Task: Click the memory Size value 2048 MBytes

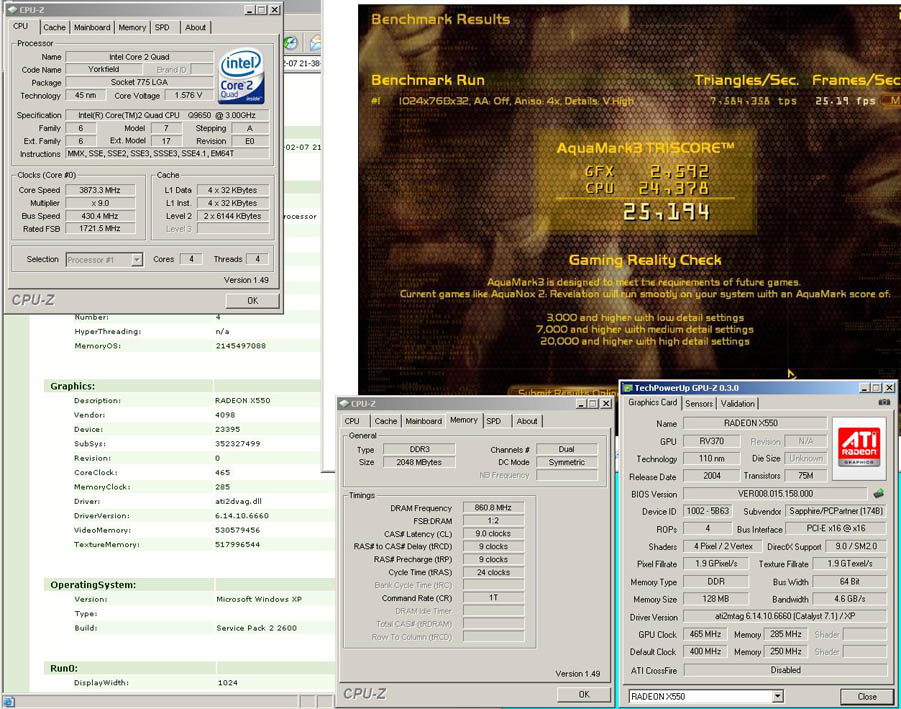Action: pos(419,462)
